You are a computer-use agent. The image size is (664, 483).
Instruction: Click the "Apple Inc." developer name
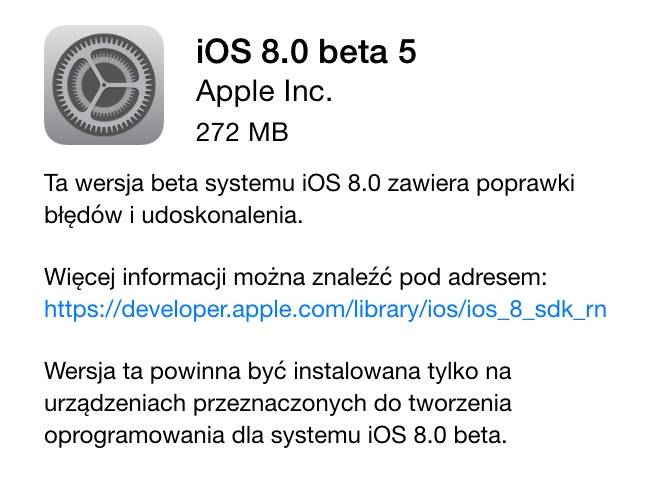[x=264, y=91]
